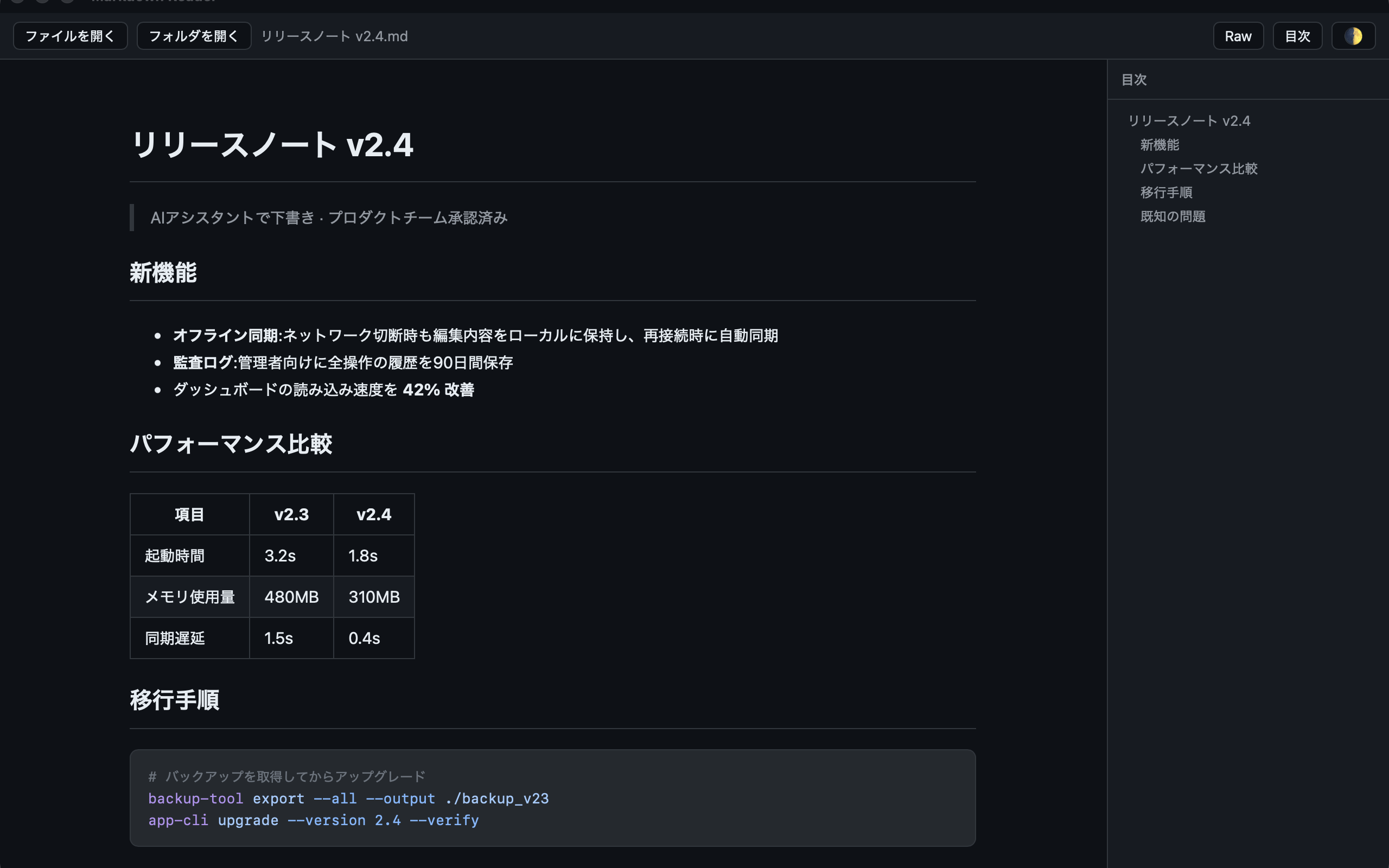Click the backup-tool export command line
The height and width of the screenshot is (868, 1389).
pos(348,799)
